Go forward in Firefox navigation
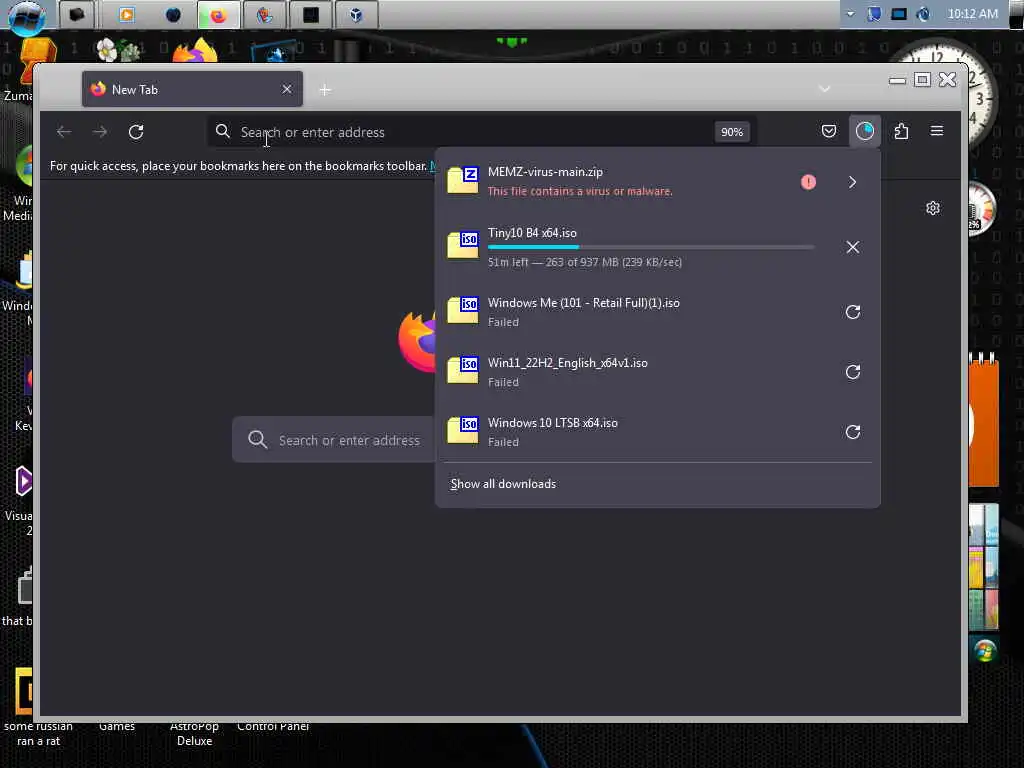This screenshot has height=768, width=1024. [x=100, y=132]
